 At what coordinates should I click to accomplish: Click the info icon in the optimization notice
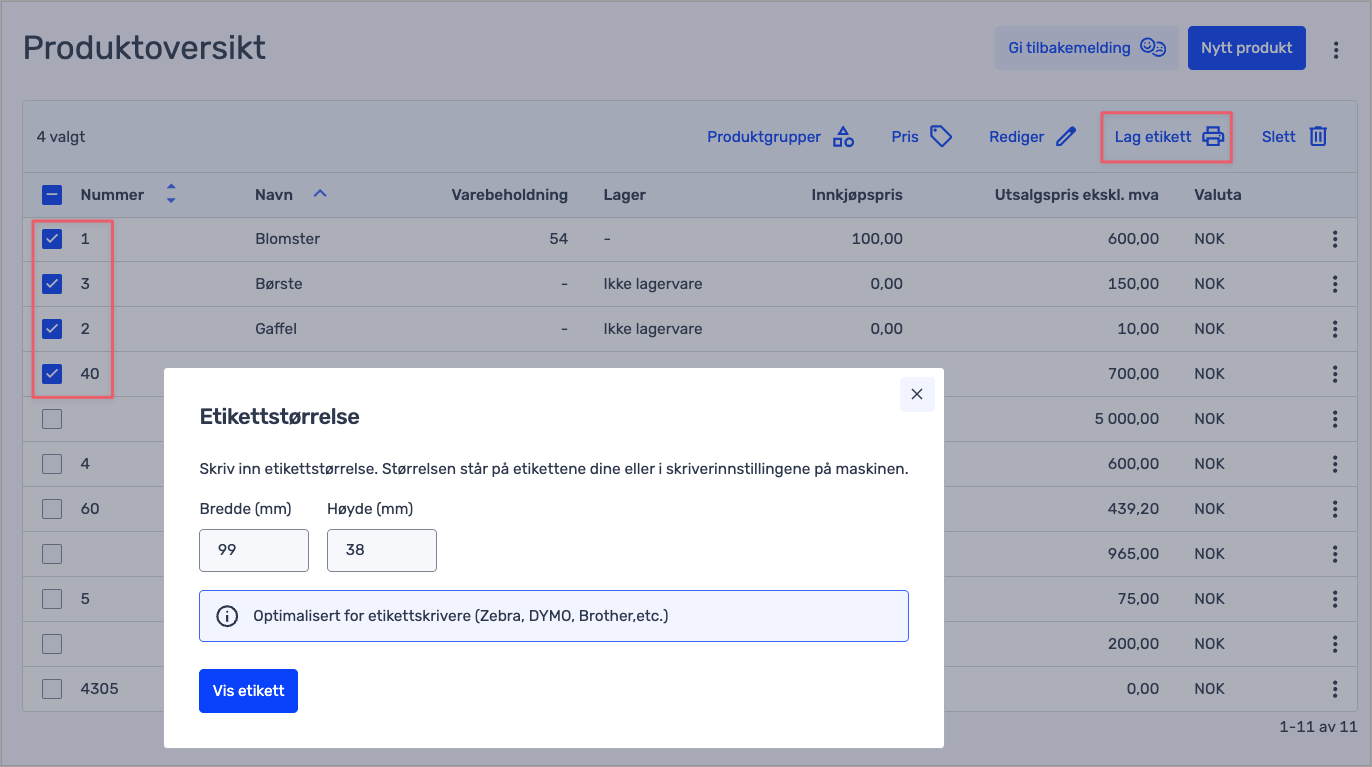[228, 616]
